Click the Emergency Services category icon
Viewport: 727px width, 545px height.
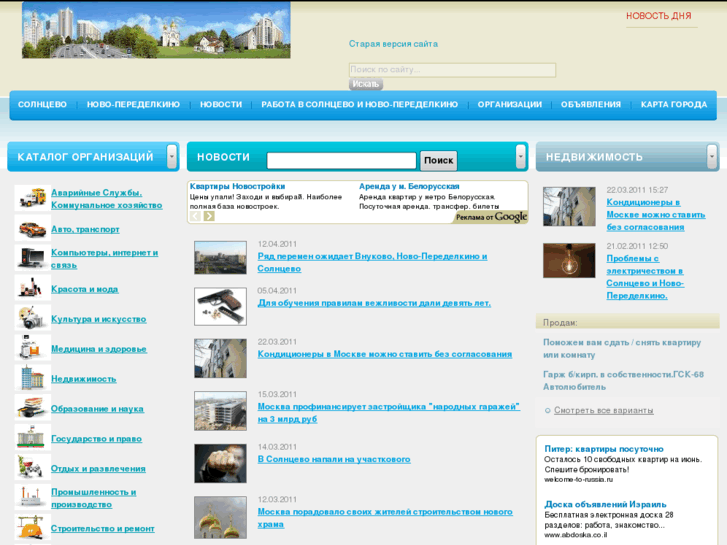pos(31,198)
